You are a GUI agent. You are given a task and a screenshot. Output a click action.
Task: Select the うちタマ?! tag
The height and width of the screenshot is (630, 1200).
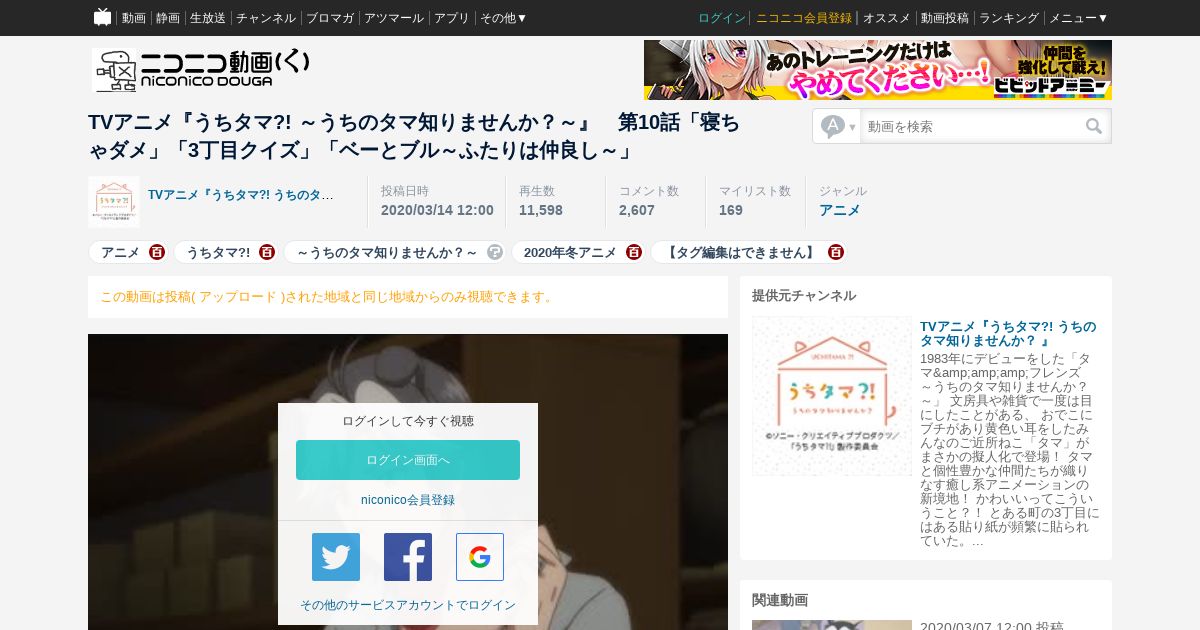coord(218,252)
